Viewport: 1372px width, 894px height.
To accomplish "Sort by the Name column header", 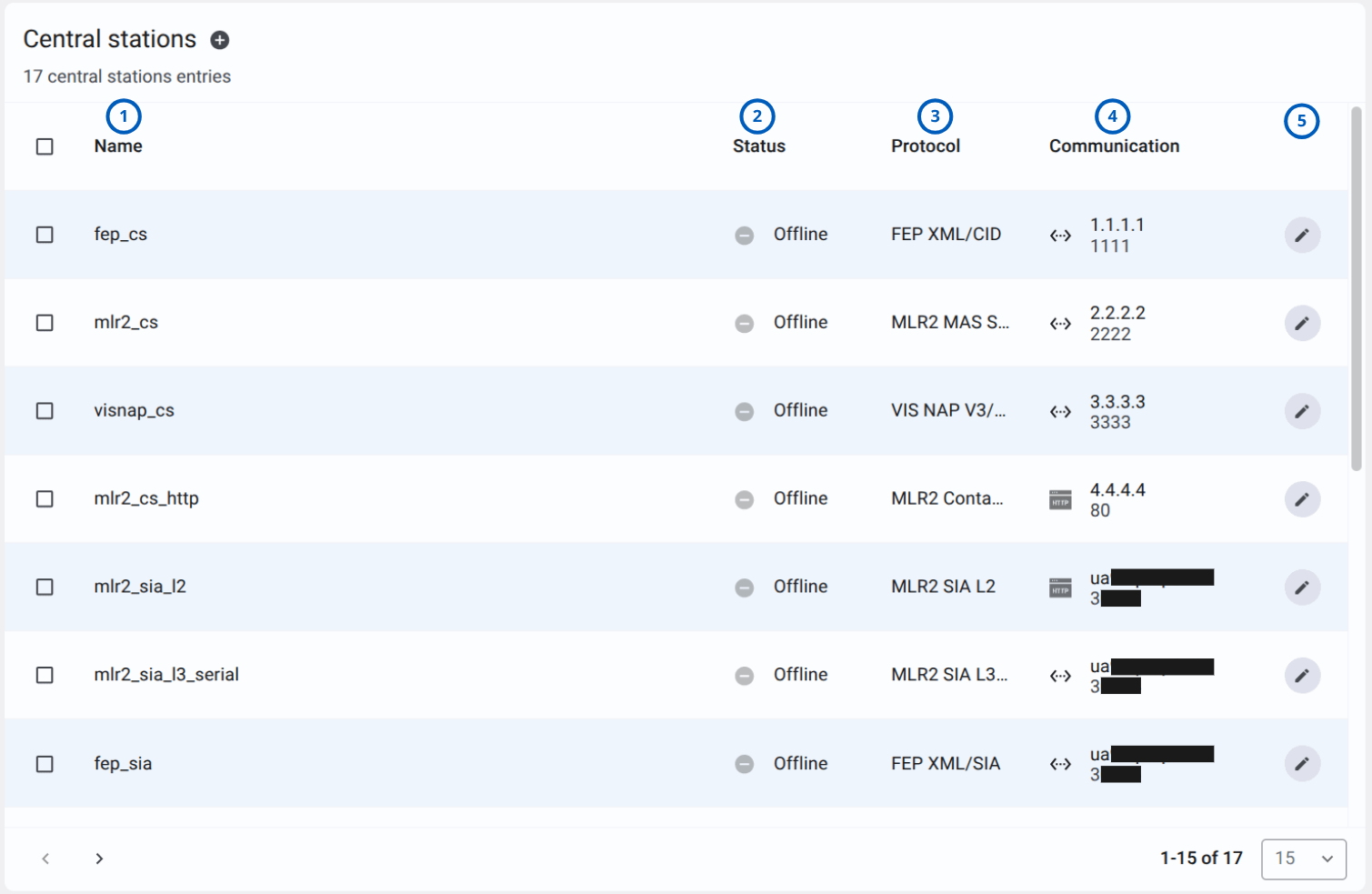I will (x=118, y=146).
